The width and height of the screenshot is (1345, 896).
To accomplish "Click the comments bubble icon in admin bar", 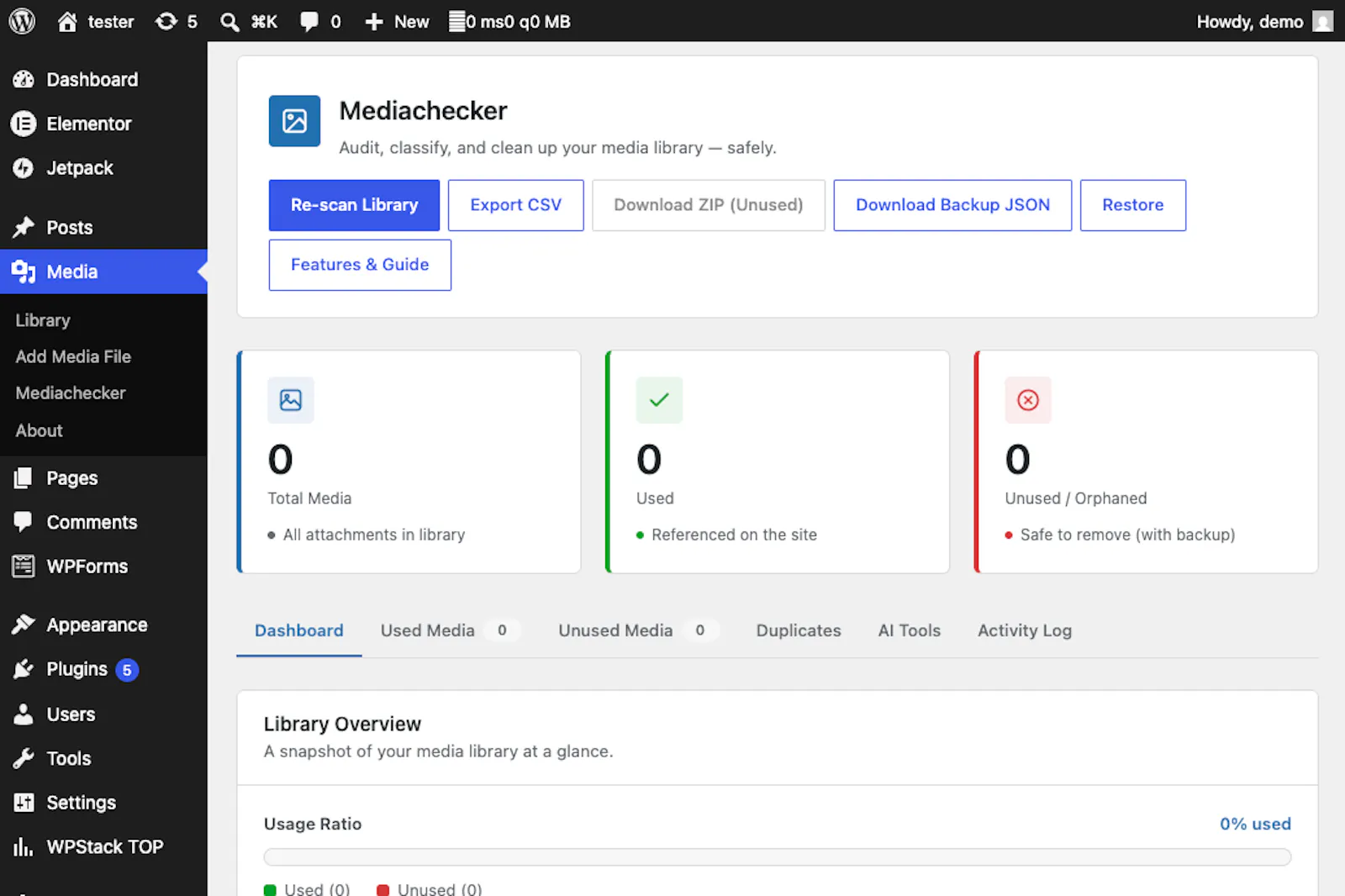I will coord(309,21).
